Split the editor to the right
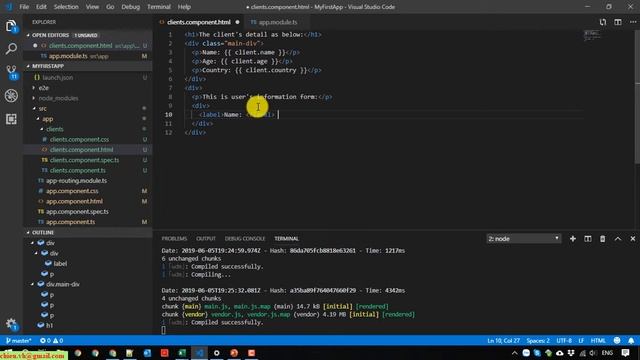Image resolution: width=640 pixels, height=360 pixels. [x=618, y=22]
